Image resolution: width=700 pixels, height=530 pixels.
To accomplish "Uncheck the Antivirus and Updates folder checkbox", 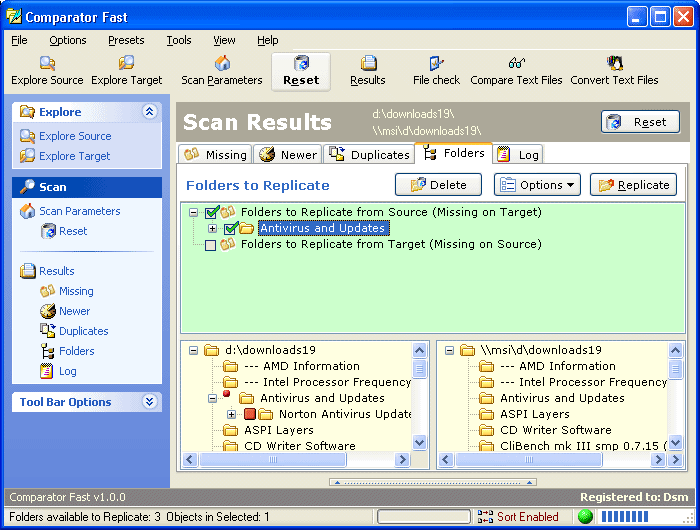I will pyautogui.click(x=230, y=229).
